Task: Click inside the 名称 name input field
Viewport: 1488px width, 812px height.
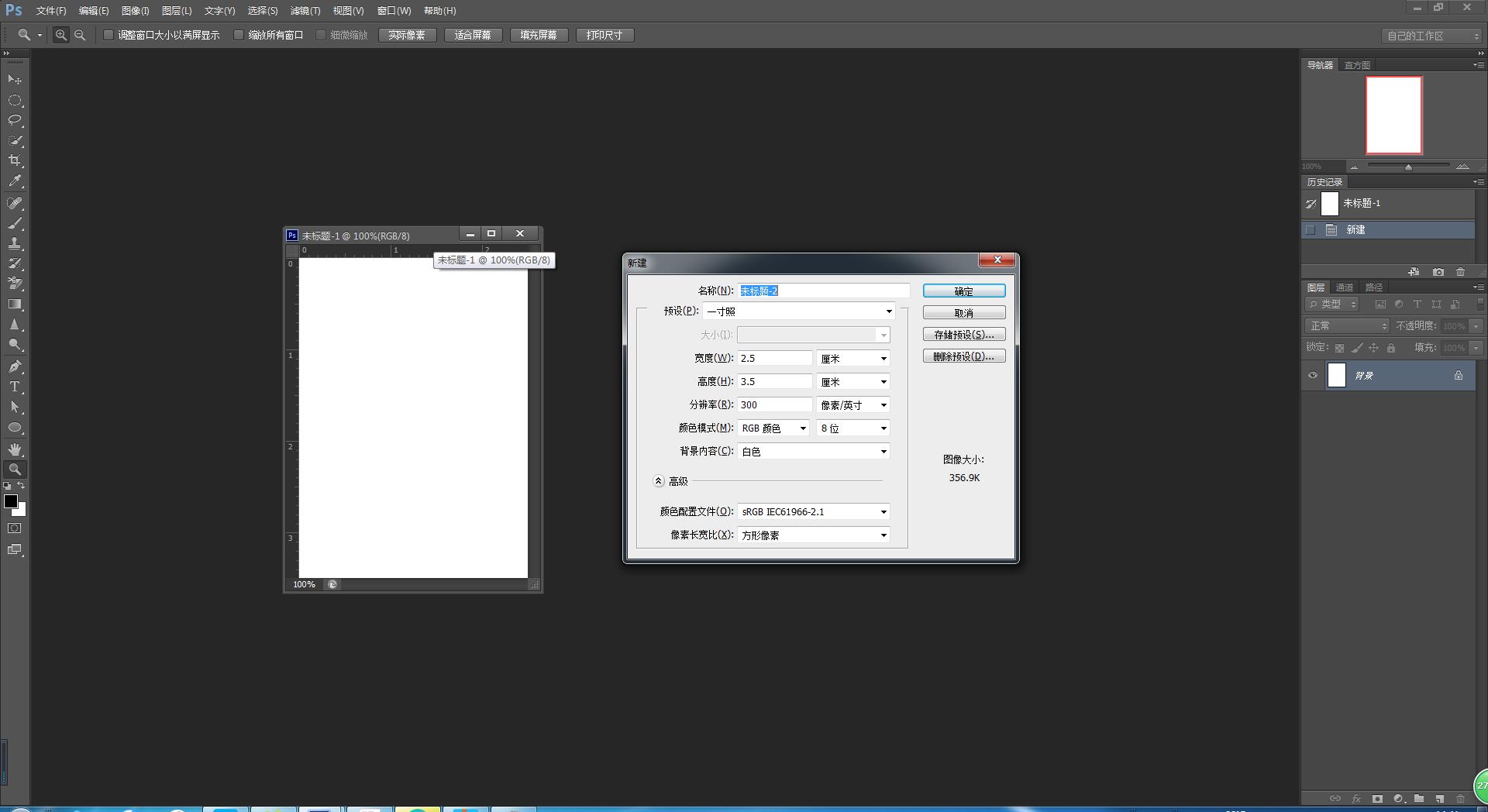Action: [x=824, y=290]
